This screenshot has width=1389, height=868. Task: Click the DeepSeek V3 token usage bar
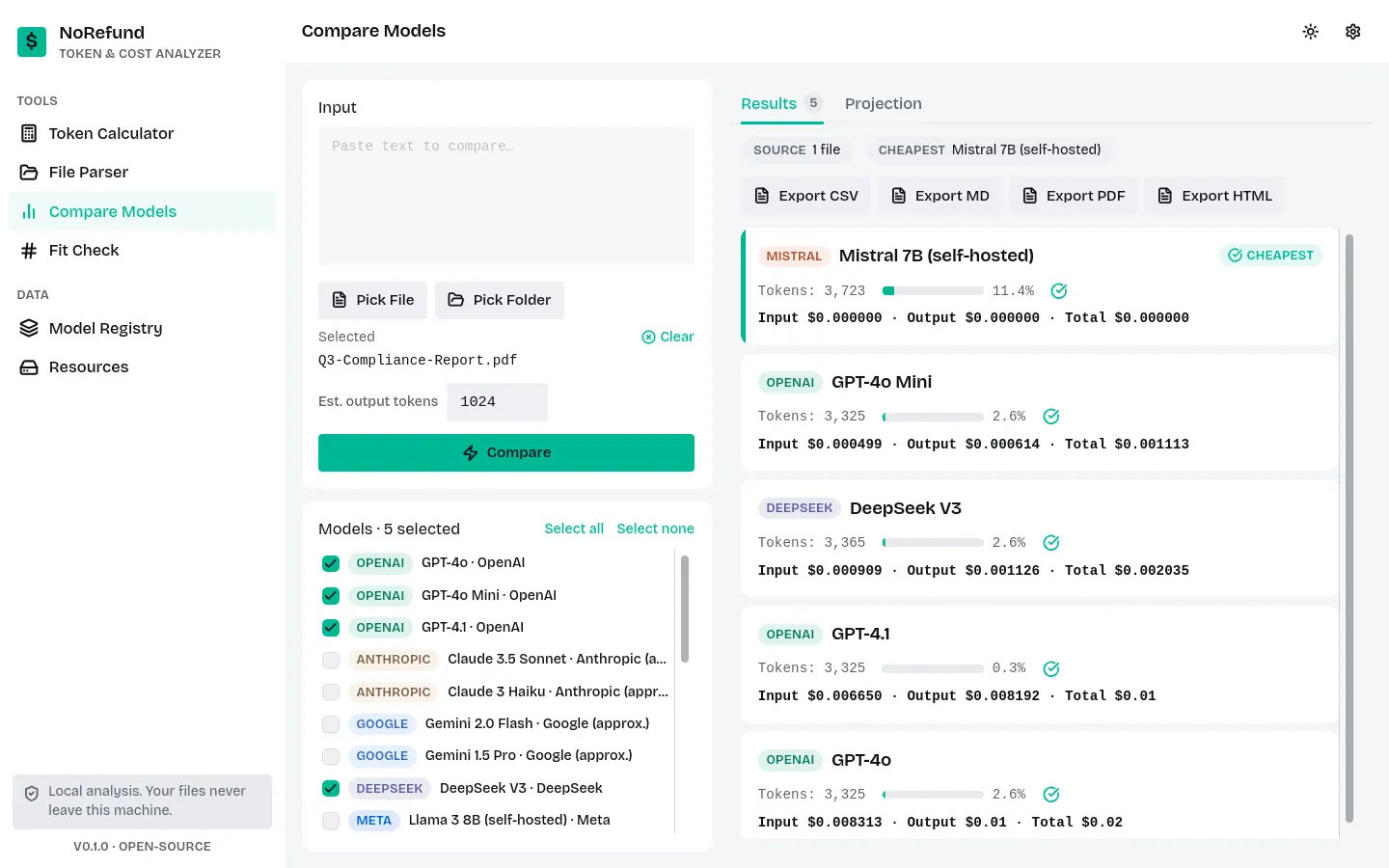point(933,543)
